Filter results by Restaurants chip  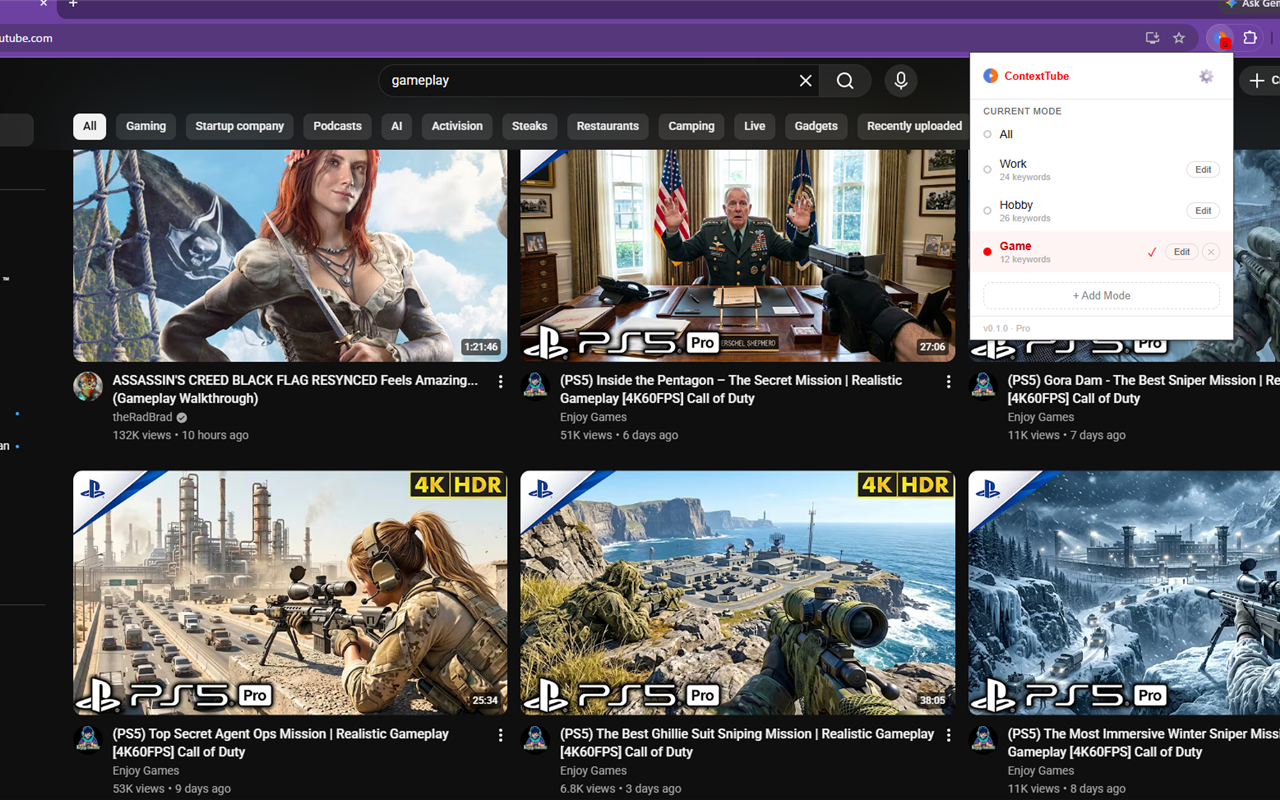coord(608,126)
